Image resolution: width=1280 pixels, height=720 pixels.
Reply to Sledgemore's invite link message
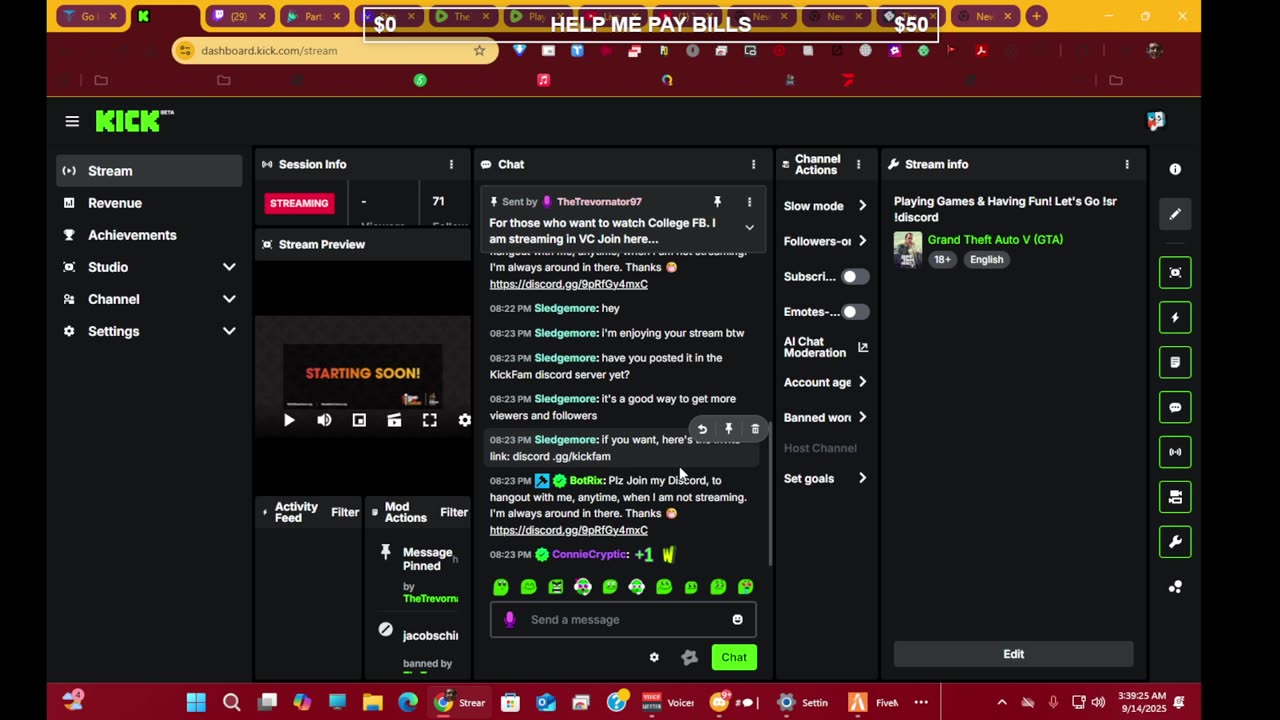(x=702, y=429)
